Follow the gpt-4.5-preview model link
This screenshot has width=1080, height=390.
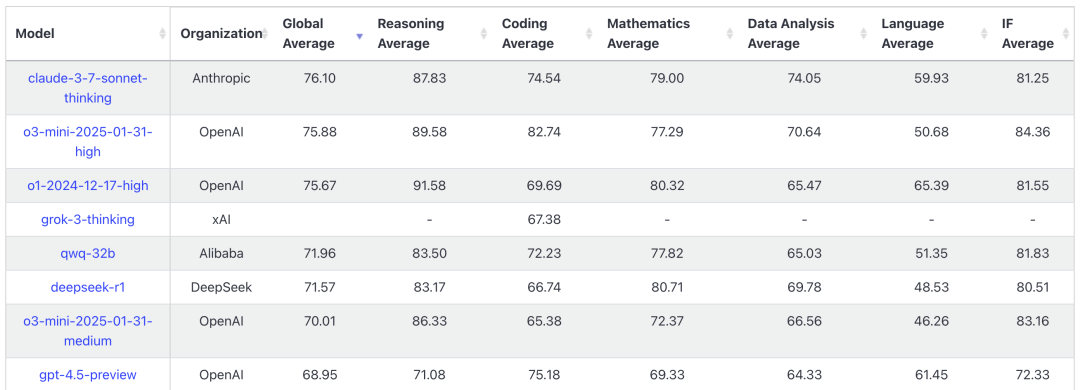87,375
